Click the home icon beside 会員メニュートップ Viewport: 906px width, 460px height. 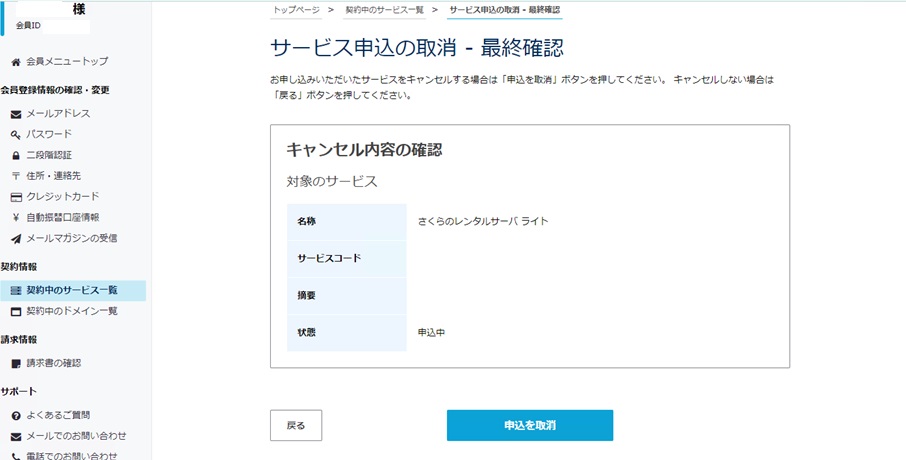pyautogui.click(x=16, y=62)
